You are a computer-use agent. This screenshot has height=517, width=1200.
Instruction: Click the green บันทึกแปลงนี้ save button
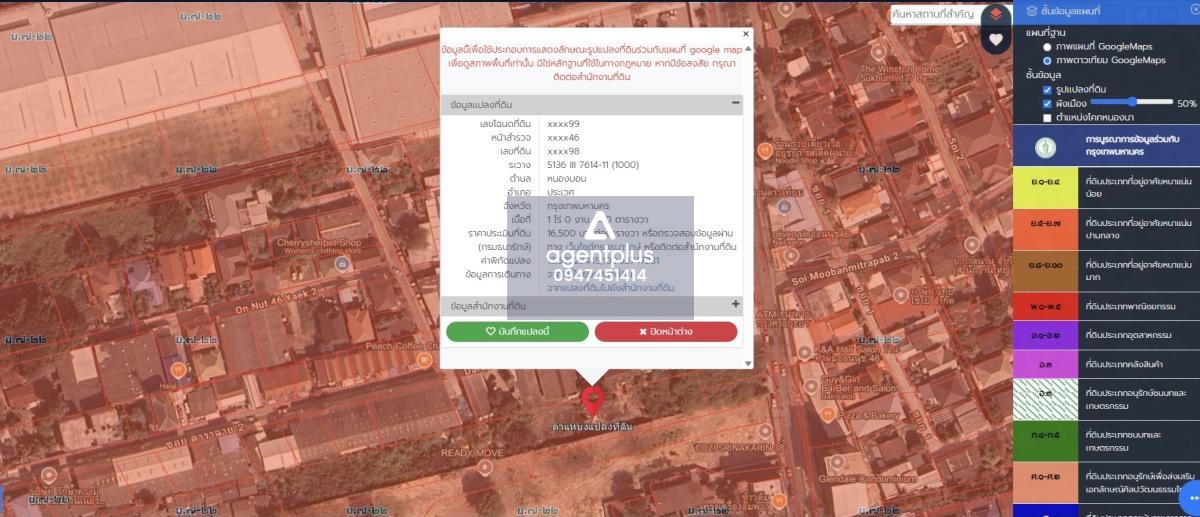[x=517, y=331]
